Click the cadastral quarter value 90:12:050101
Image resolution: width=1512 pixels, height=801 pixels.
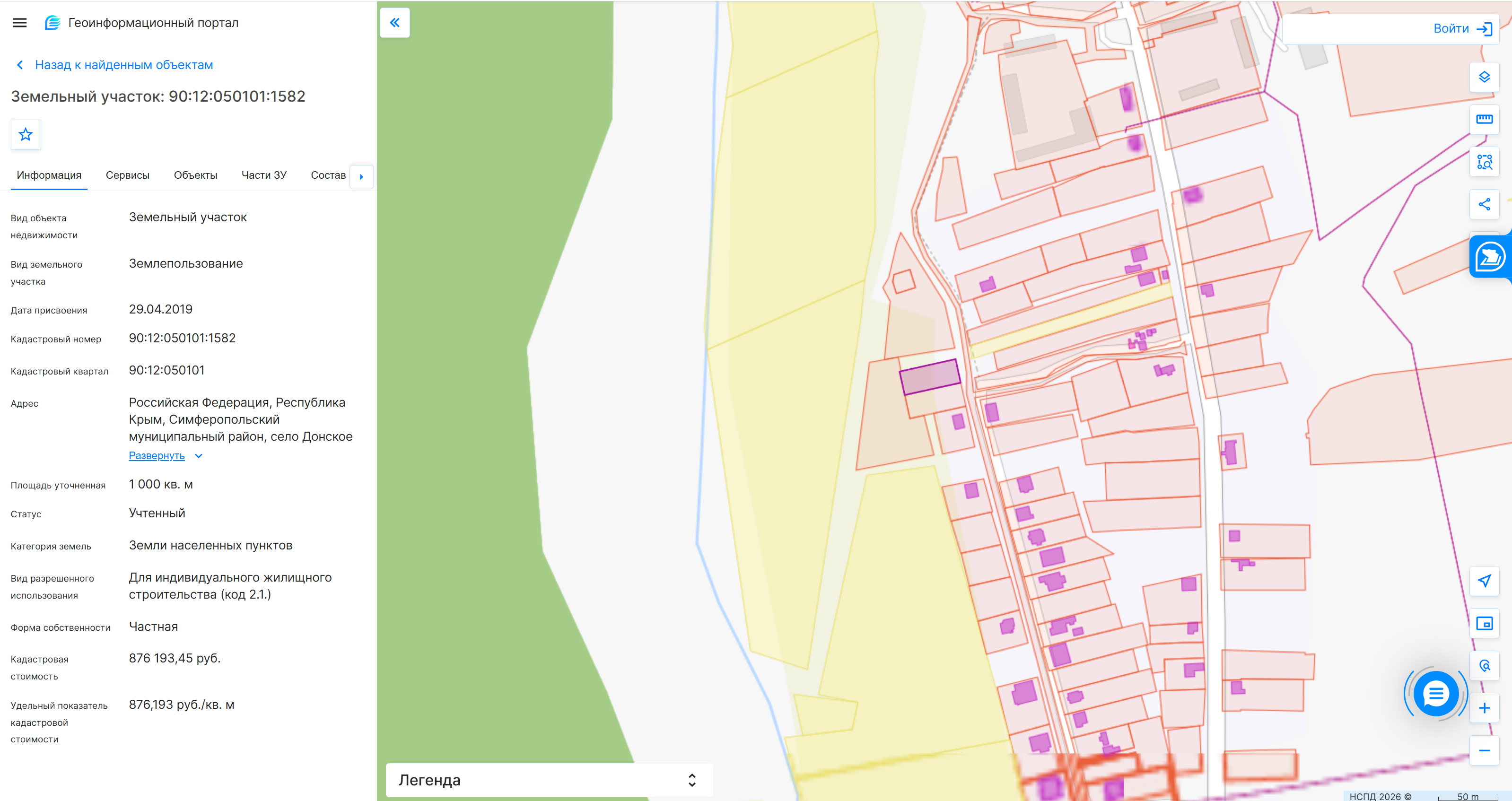click(x=167, y=371)
